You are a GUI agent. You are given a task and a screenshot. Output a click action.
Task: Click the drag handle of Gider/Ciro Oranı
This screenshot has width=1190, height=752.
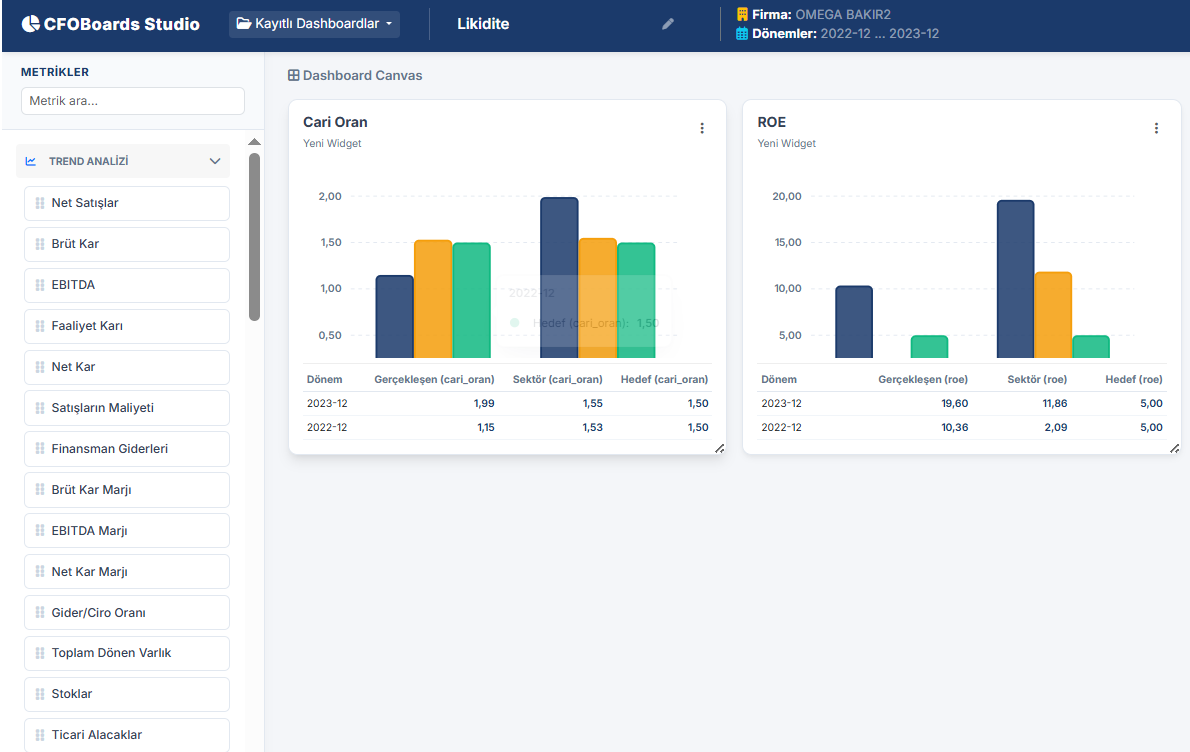[40, 612]
